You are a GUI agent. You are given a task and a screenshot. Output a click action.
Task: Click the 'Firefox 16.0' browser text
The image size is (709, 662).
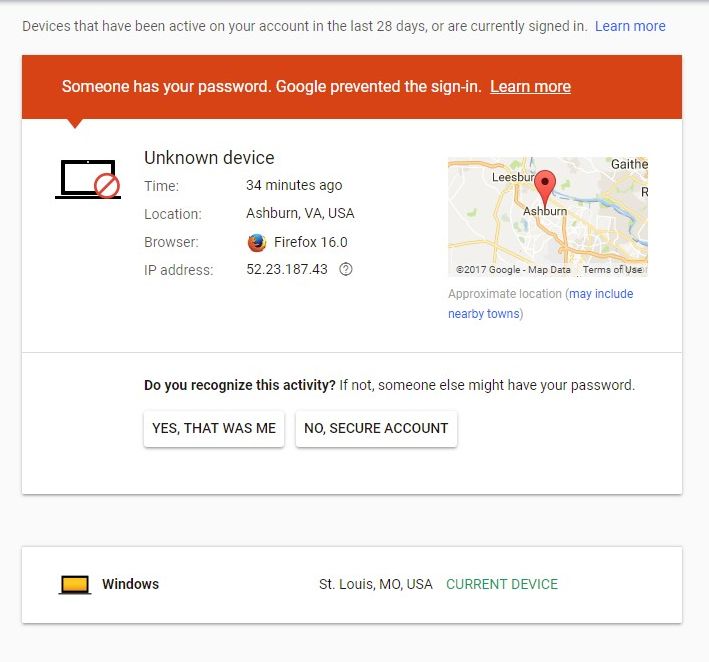click(x=311, y=242)
